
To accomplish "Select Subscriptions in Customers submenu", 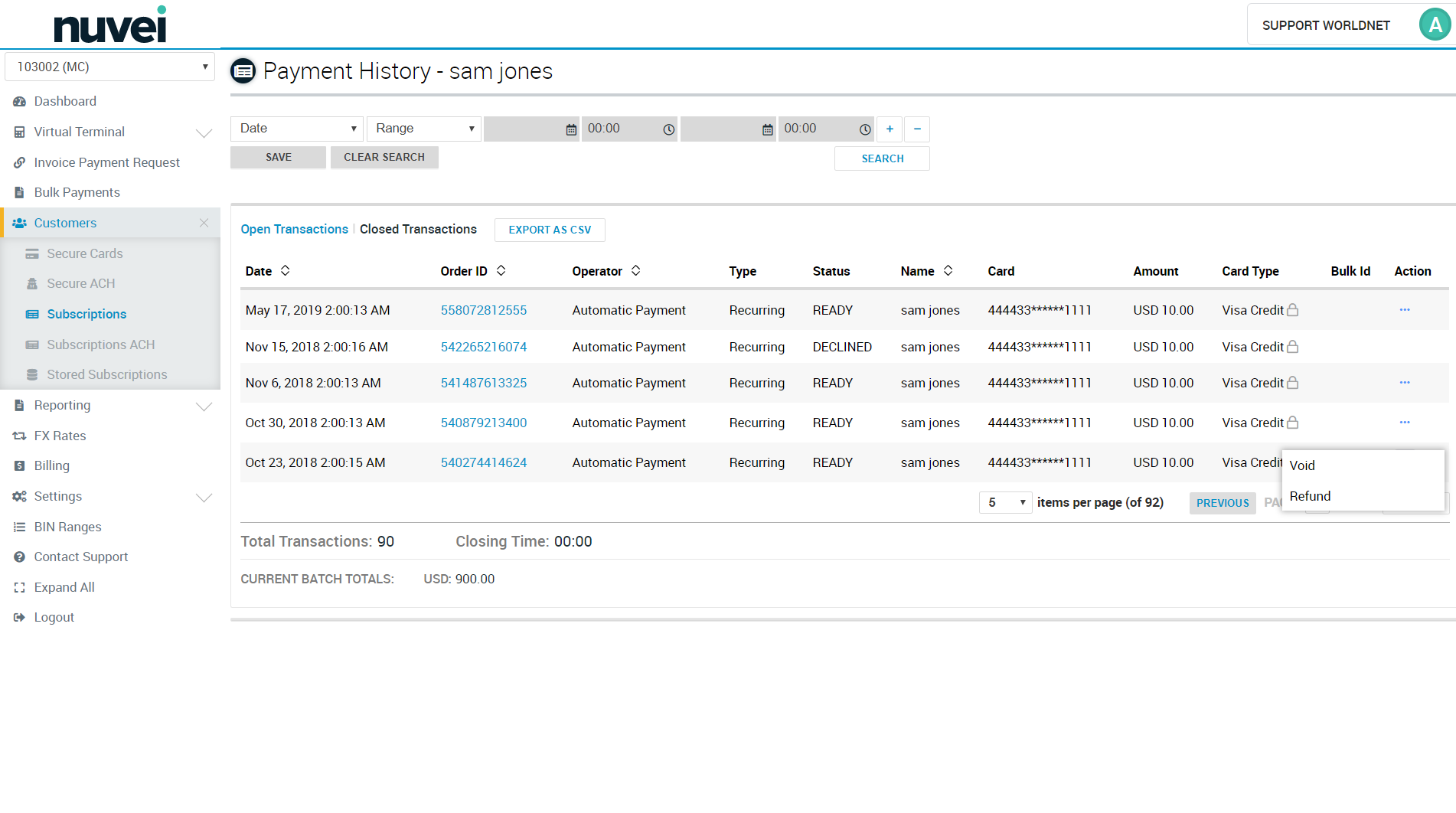I will click(x=87, y=314).
